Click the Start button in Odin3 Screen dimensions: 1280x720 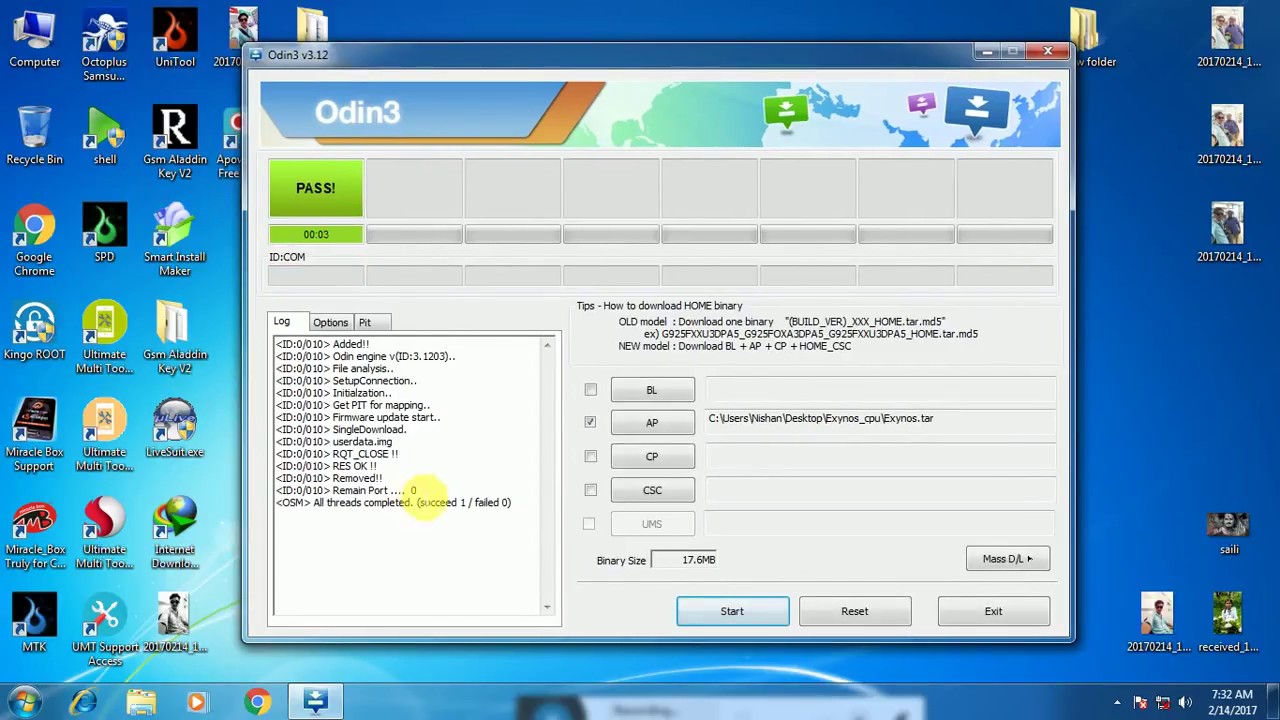point(732,611)
